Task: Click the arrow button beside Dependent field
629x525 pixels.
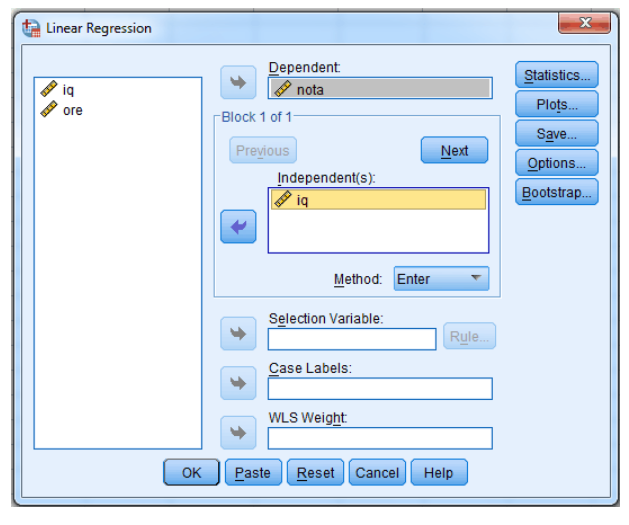Action: (x=238, y=83)
